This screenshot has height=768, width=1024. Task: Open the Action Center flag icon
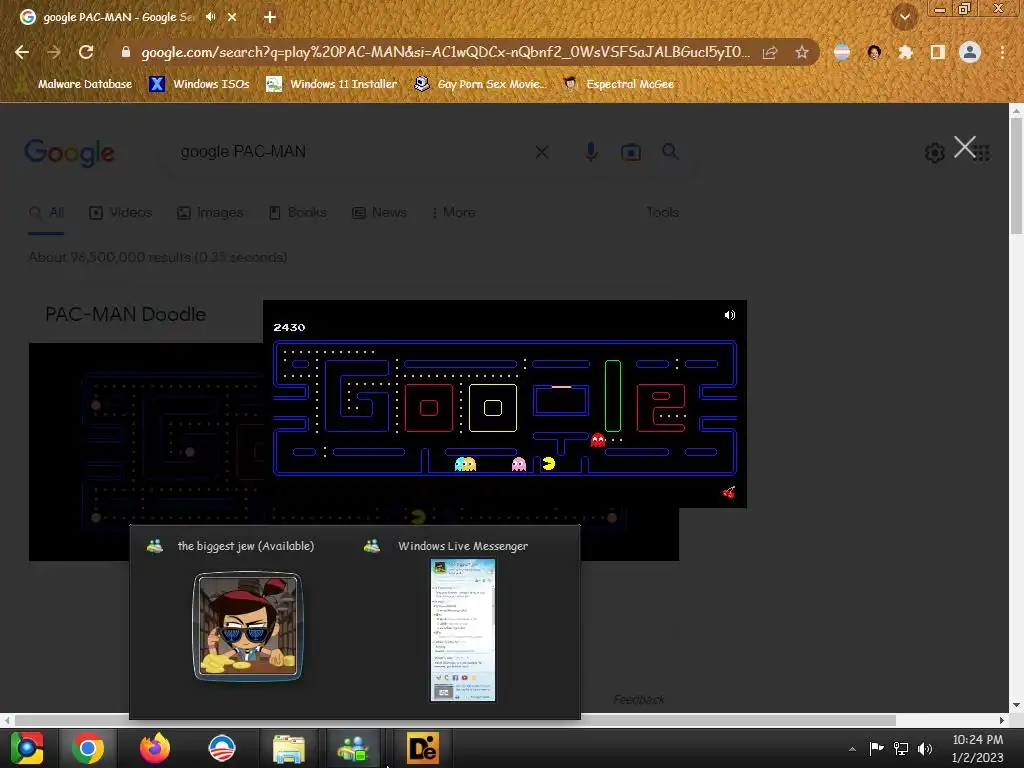click(876, 748)
